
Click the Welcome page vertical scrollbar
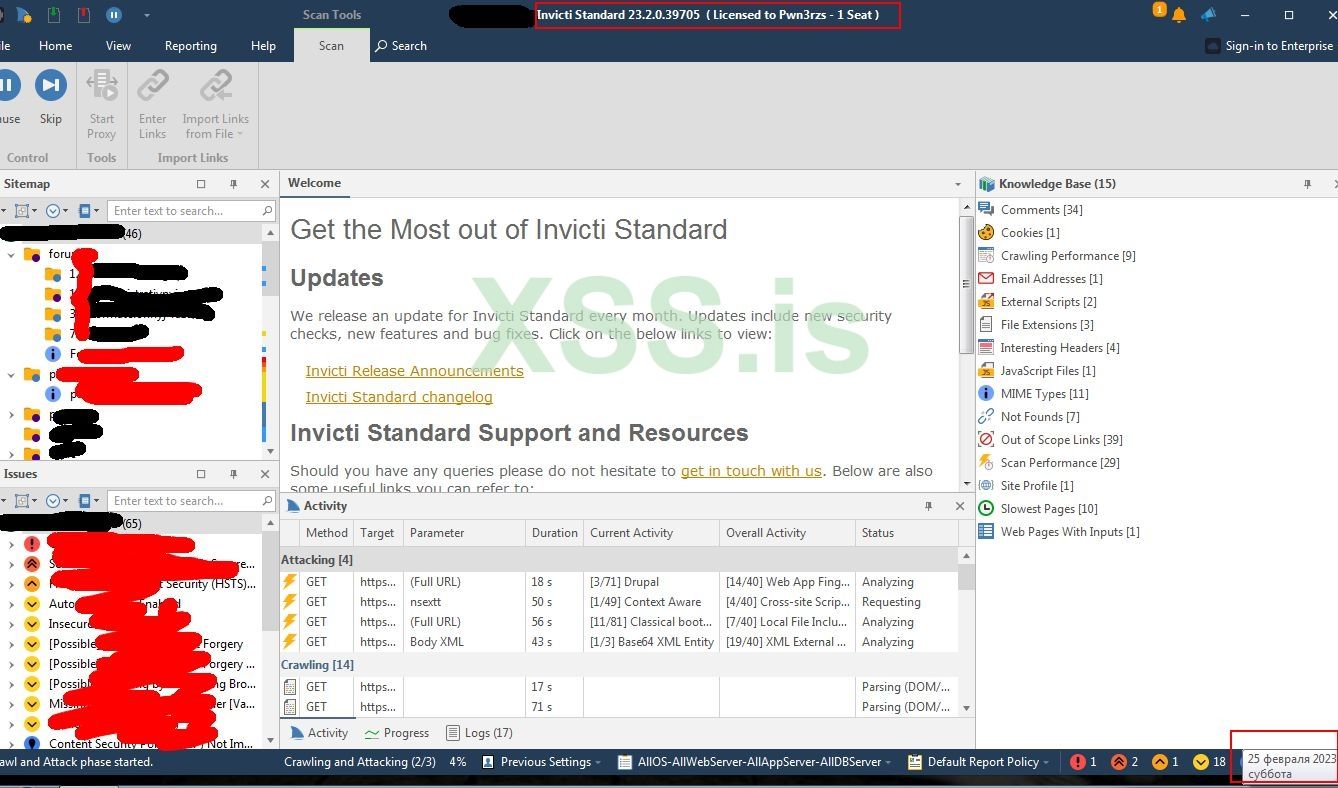(x=966, y=286)
